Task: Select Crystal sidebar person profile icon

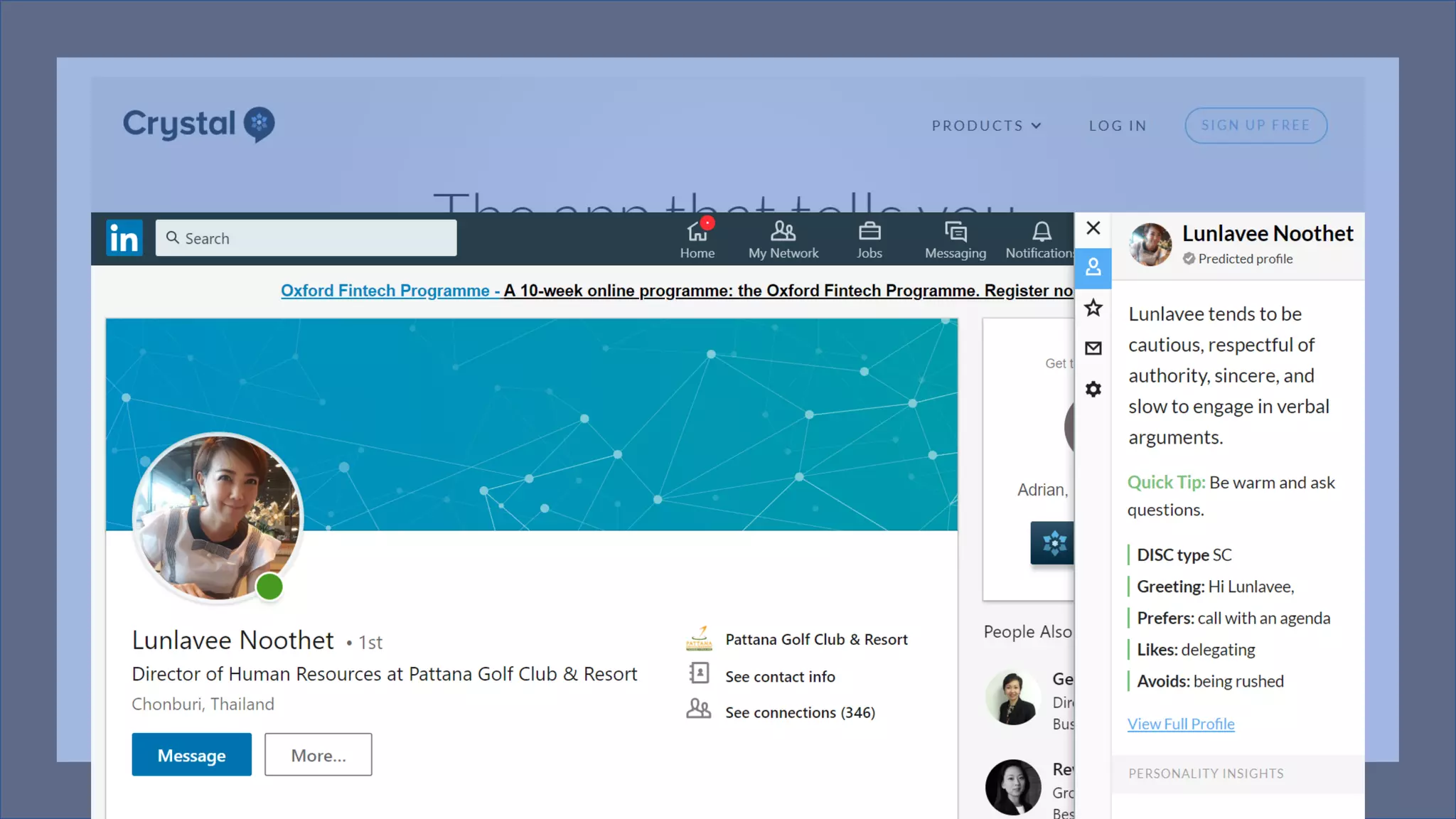Action: click(x=1093, y=267)
